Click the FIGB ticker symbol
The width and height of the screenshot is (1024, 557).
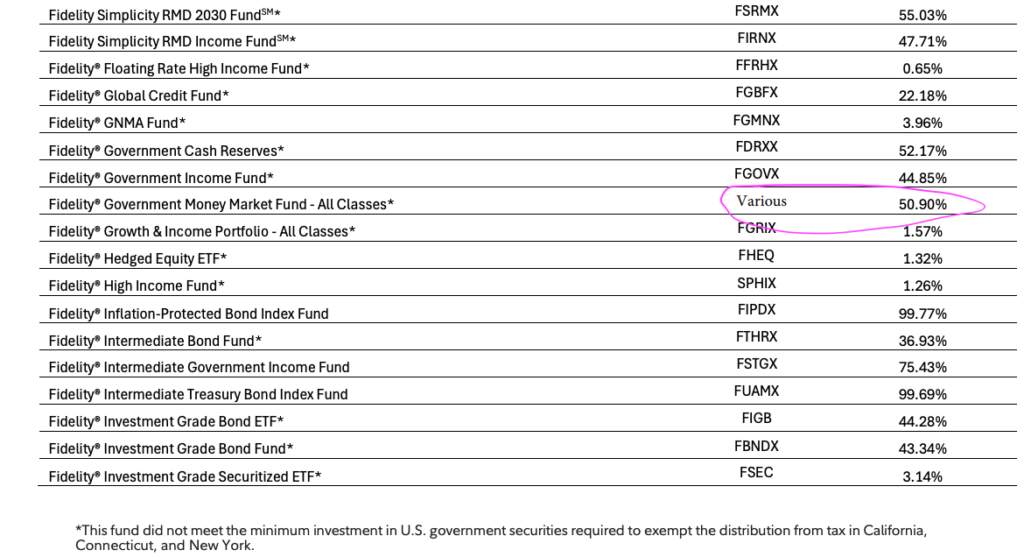pyautogui.click(x=756, y=418)
